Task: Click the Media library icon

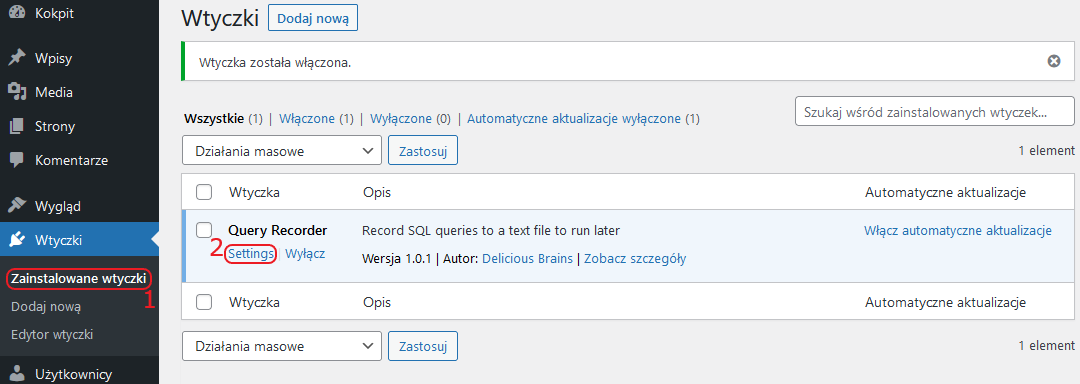Action: point(17,92)
